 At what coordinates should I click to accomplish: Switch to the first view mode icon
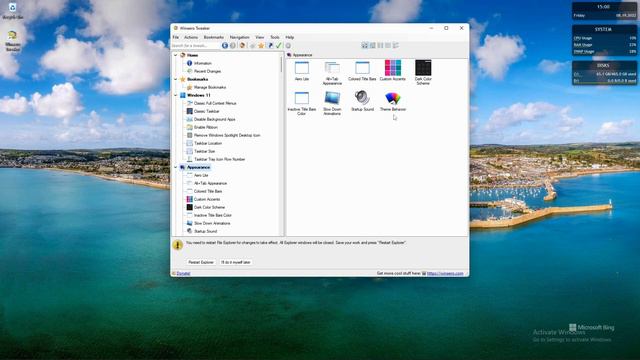tap(364, 45)
